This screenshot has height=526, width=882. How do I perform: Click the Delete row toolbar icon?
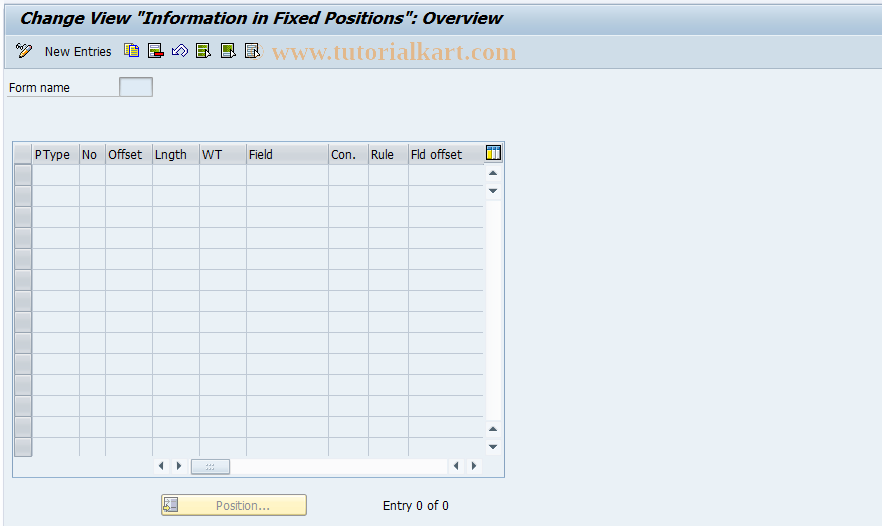click(x=156, y=51)
